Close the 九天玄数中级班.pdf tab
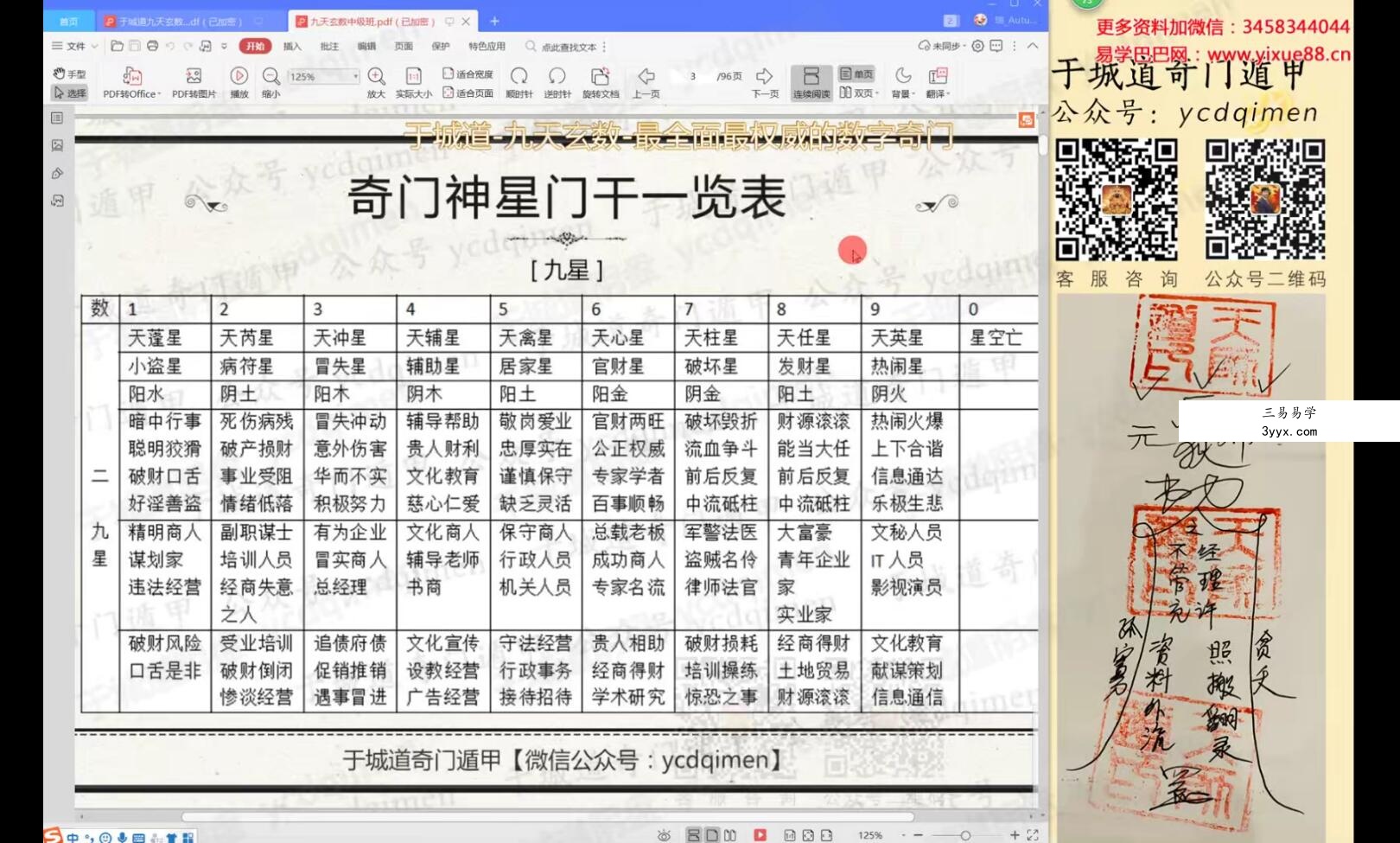 467,21
